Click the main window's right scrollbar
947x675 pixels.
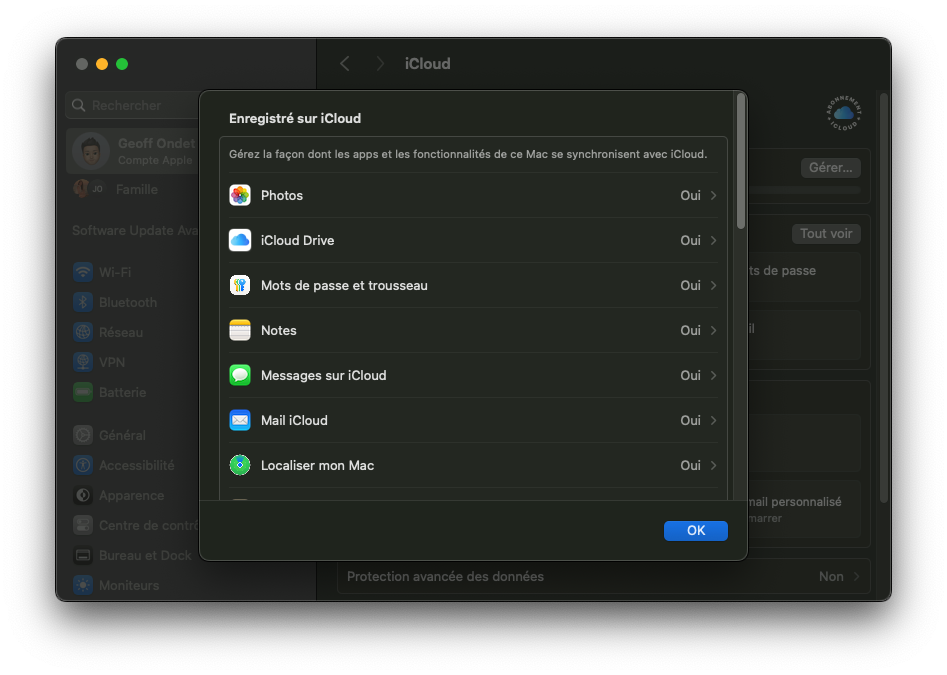click(884, 297)
